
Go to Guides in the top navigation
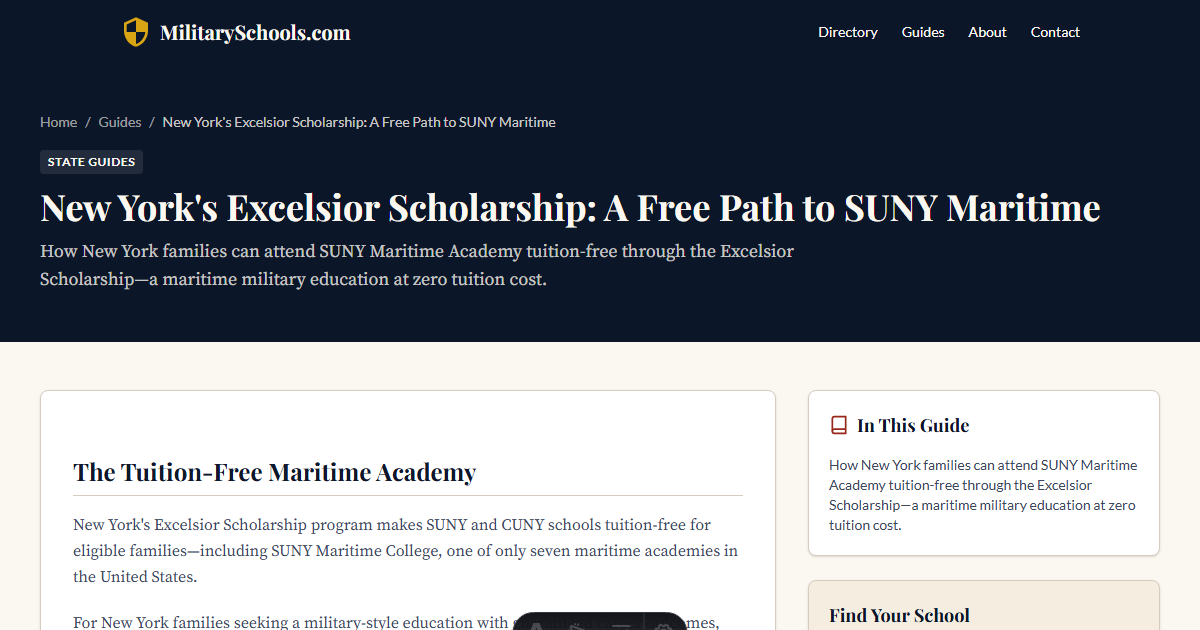(x=923, y=32)
